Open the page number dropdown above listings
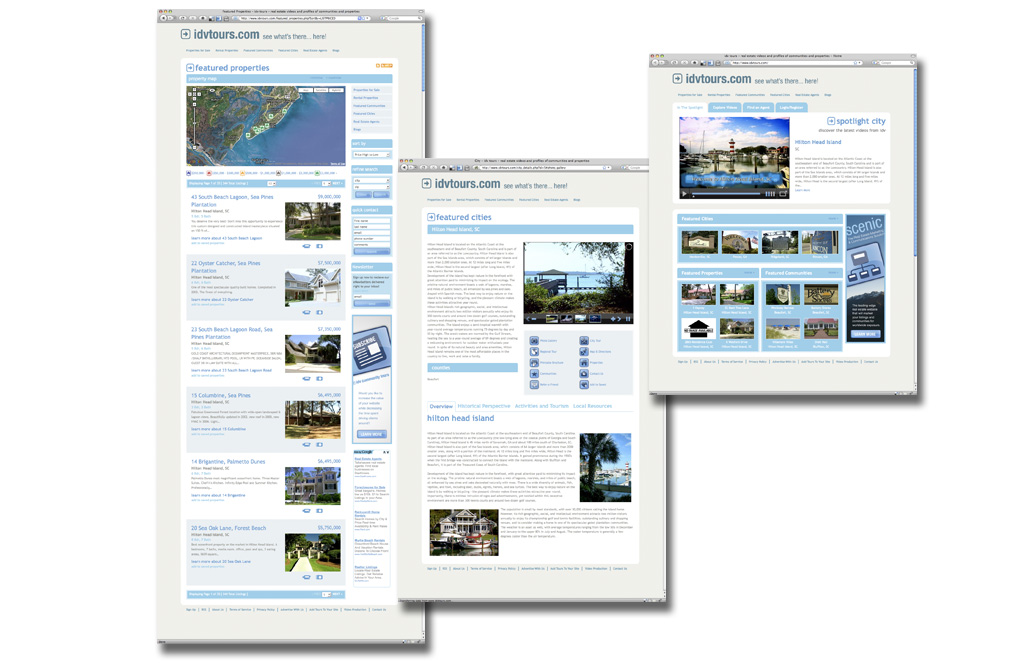 [x=325, y=183]
